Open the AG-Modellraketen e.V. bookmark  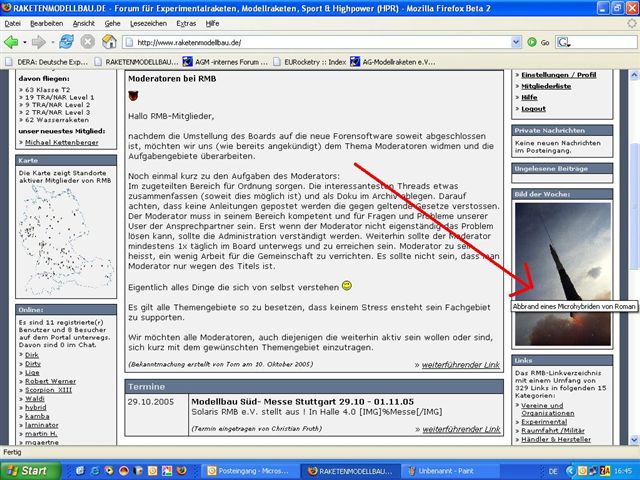tap(393, 62)
